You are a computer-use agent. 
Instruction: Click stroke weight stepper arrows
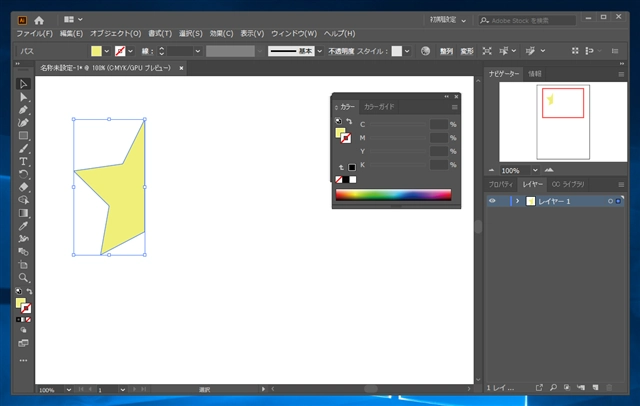click(x=162, y=51)
